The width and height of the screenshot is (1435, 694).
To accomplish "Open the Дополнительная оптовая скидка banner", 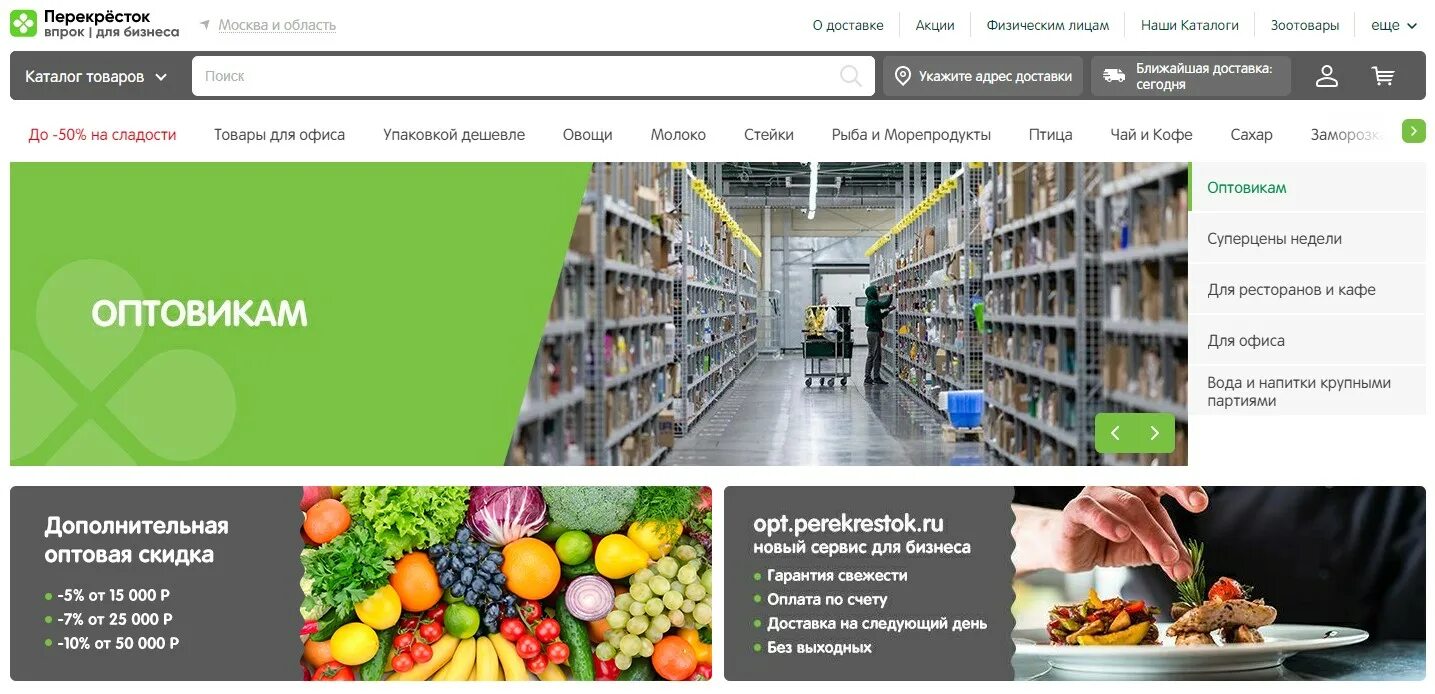I will coord(361,584).
